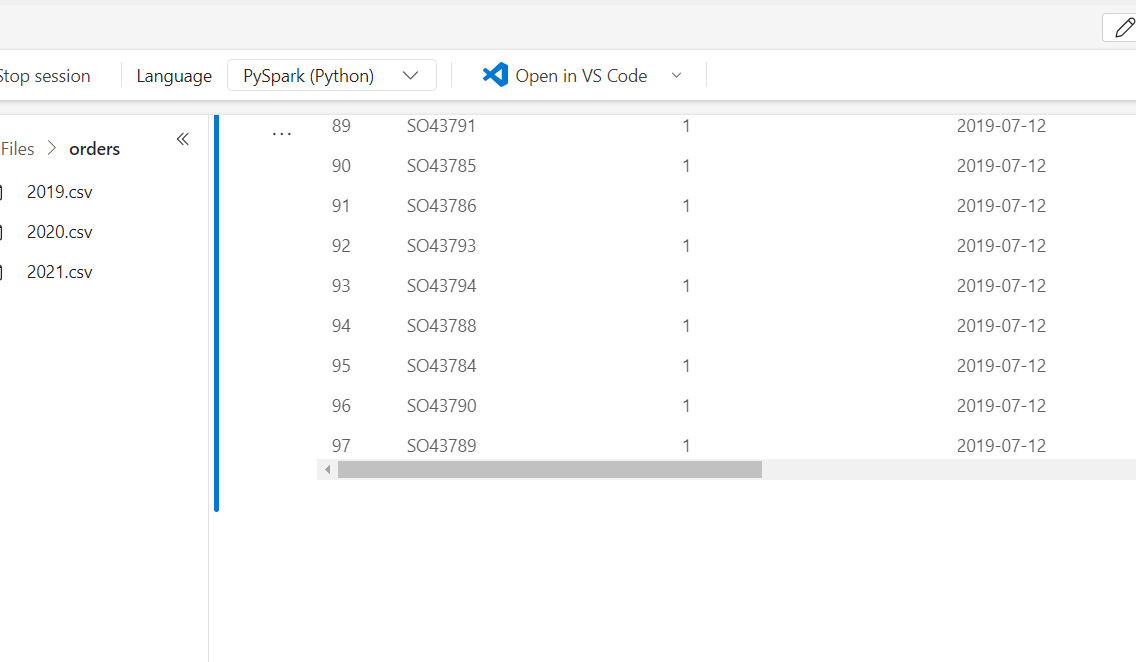Screen dimensions: 1136x662
Task: Select the row for order SO43785
Action: [x=441, y=165]
